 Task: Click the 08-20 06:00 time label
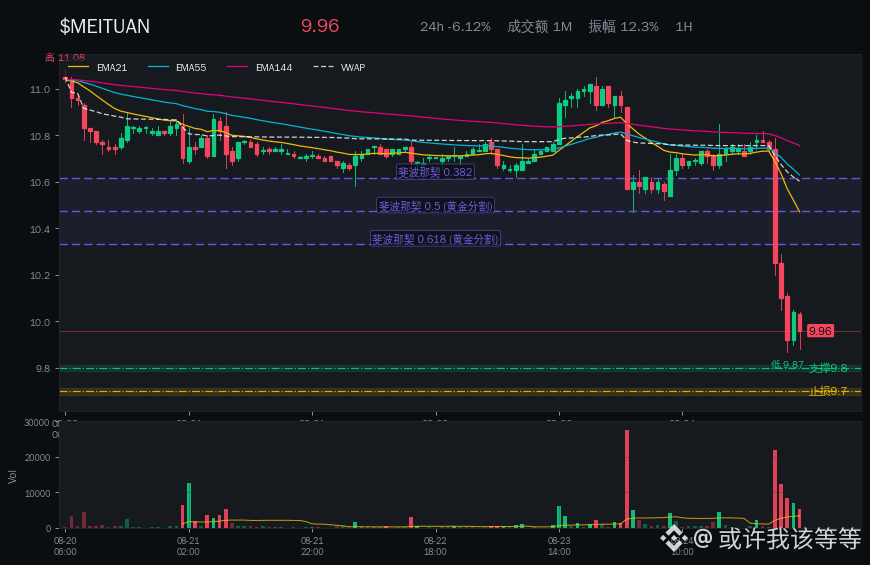65,546
